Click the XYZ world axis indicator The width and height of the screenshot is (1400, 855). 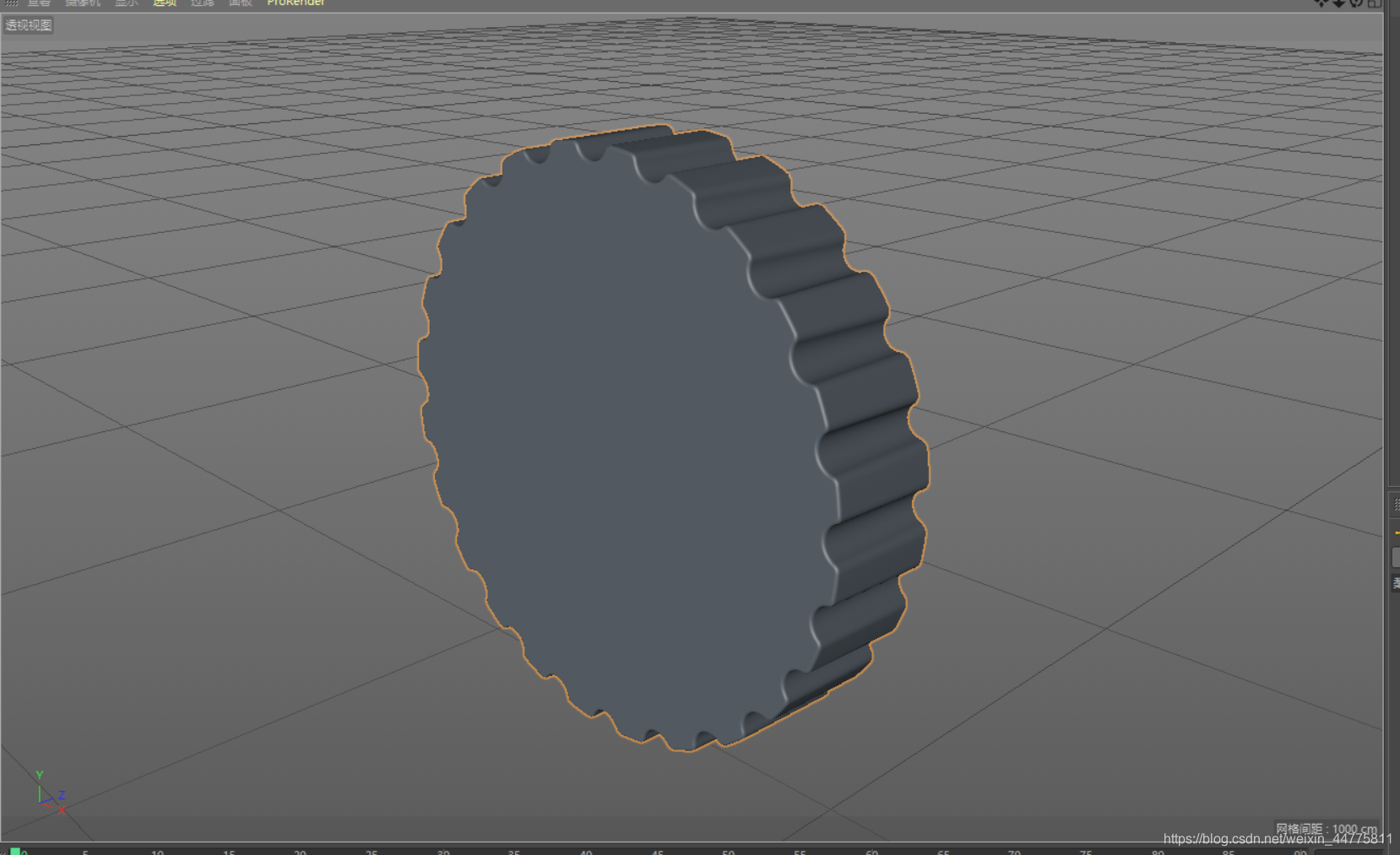click(x=49, y=793)
